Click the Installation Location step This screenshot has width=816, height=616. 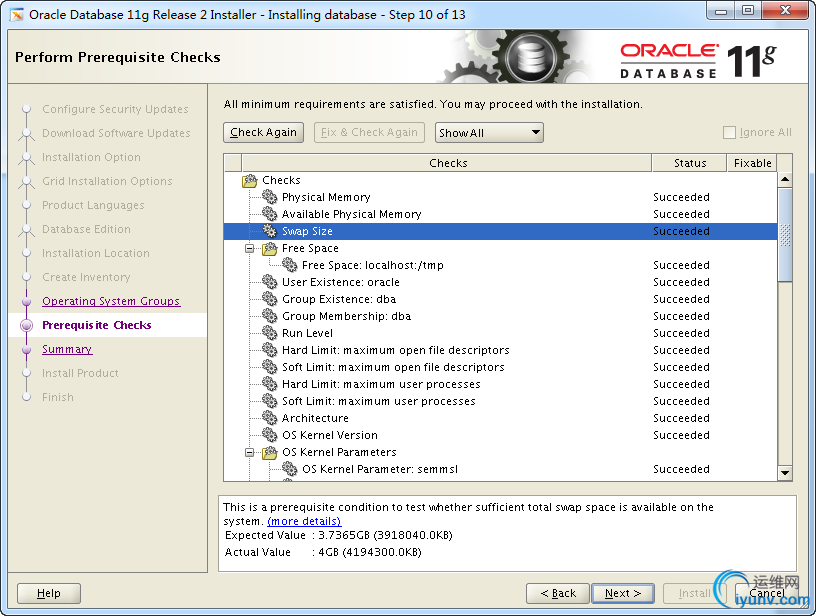96,253
